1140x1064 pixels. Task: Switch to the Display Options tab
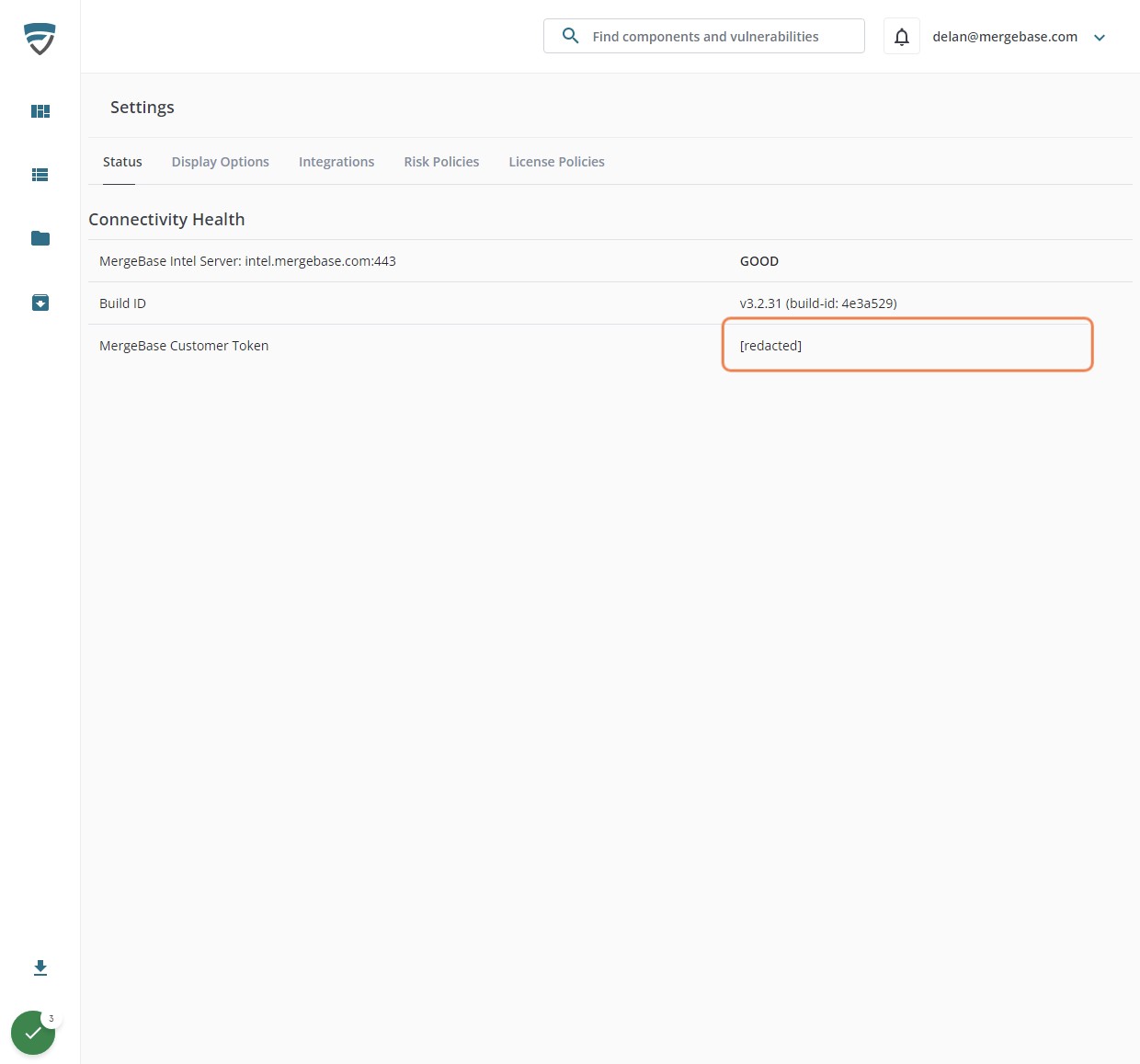221,162
